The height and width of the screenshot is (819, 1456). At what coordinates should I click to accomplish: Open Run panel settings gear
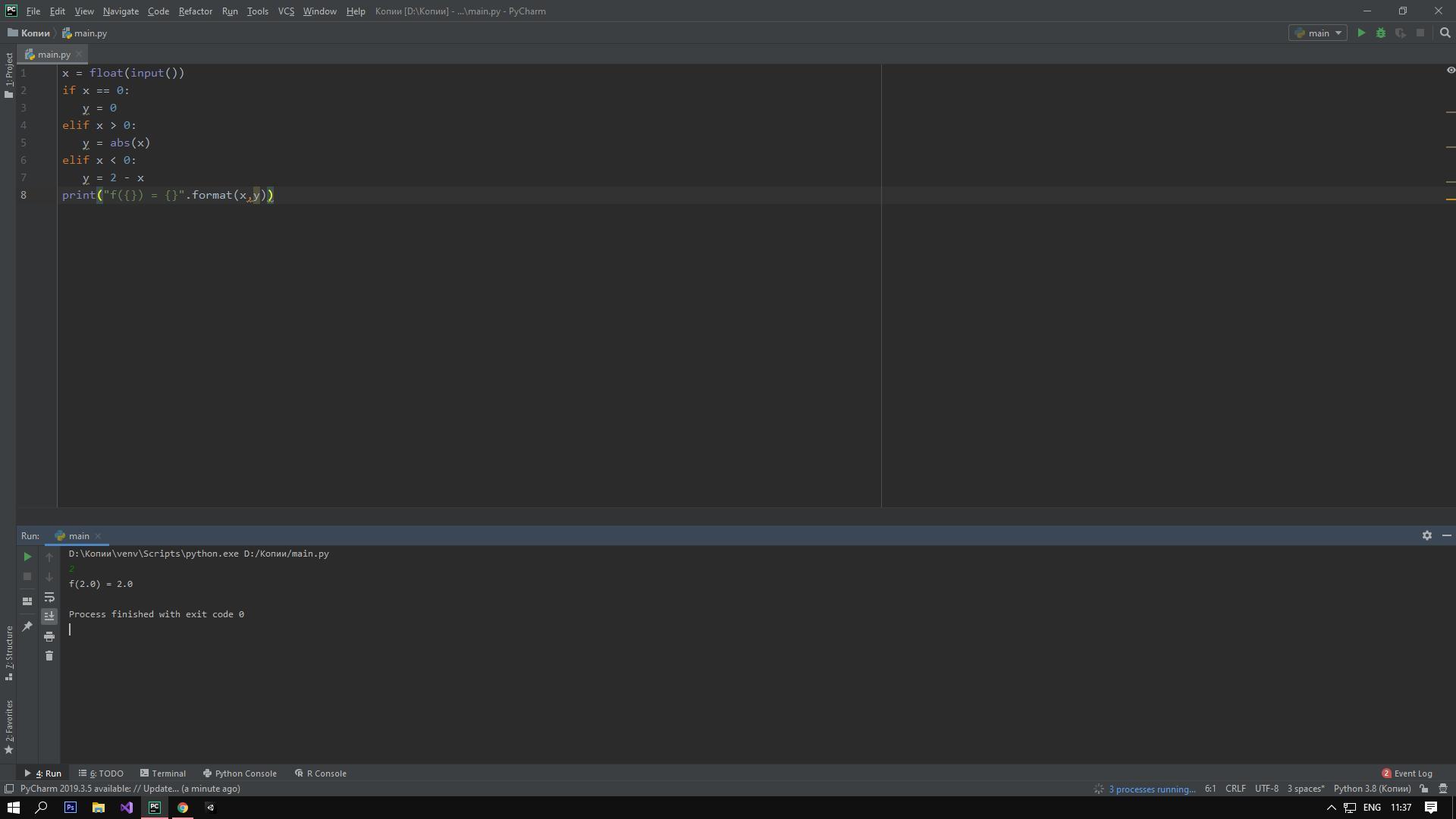[x=1426, y=535]
